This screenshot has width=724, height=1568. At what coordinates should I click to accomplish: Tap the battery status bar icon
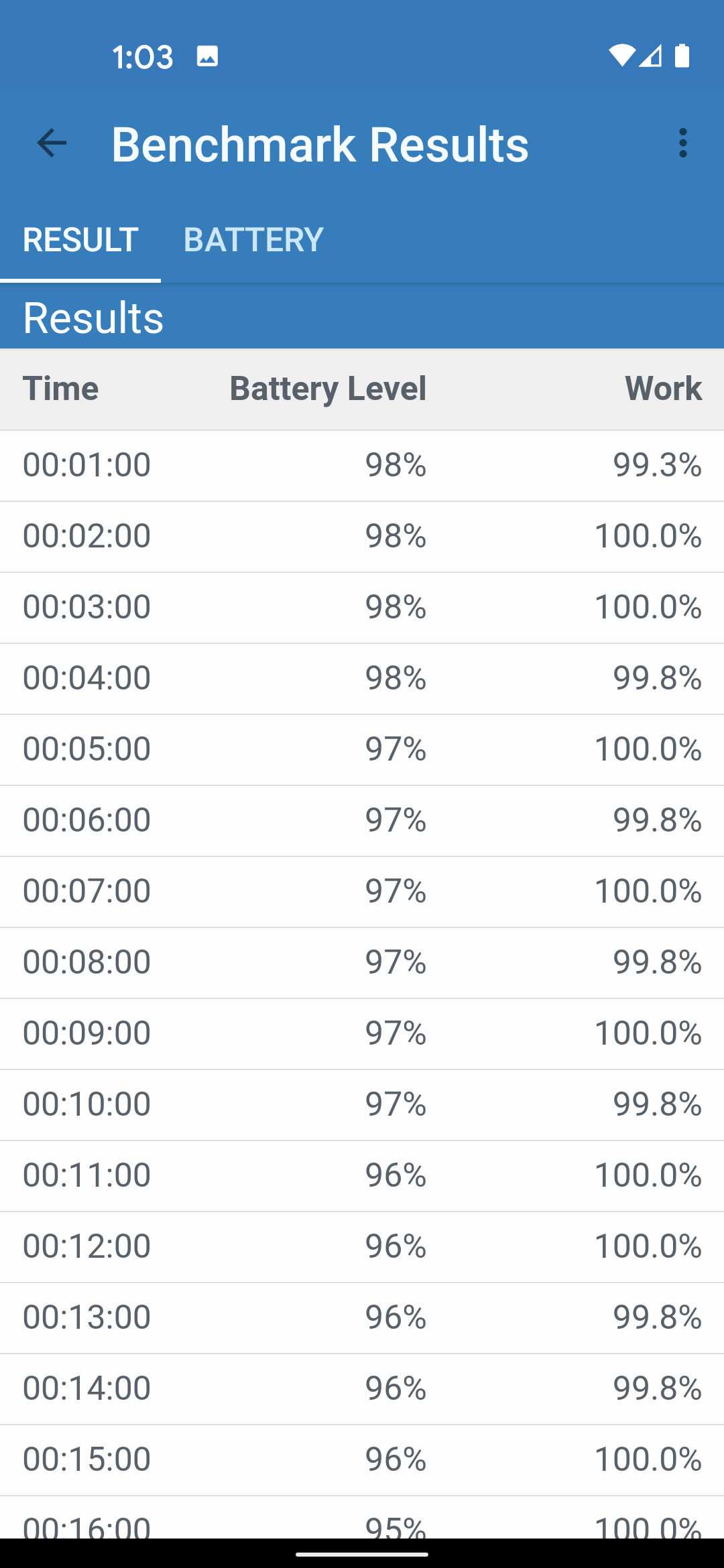click(682, 56)
